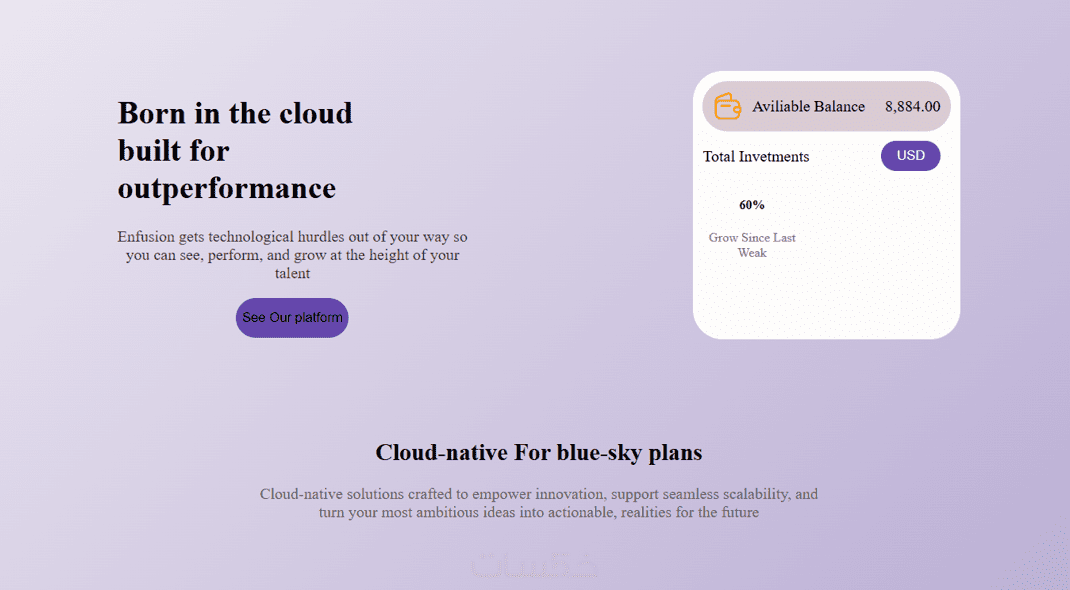Click the See Our platform button
Image resolution: width=1070 pixels, height=590 pixels.
pyautogui.click(x=292, y=318)
